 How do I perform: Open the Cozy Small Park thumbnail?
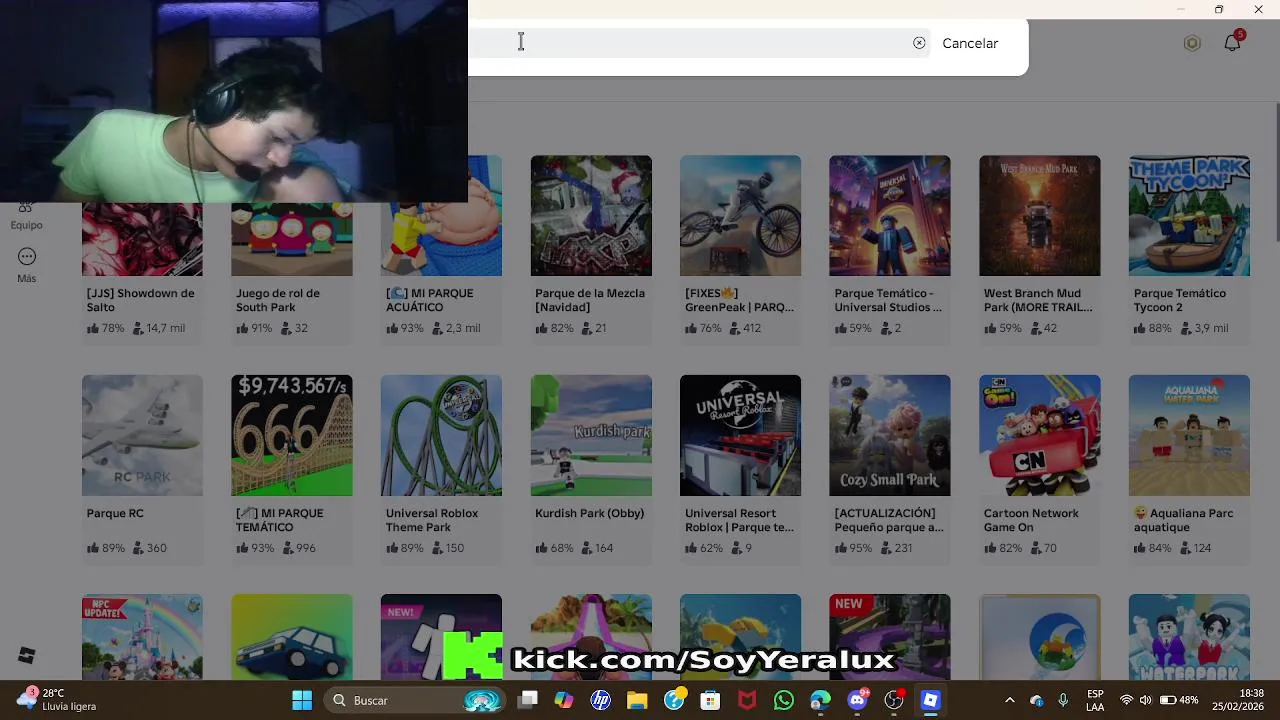click(890, 435)
